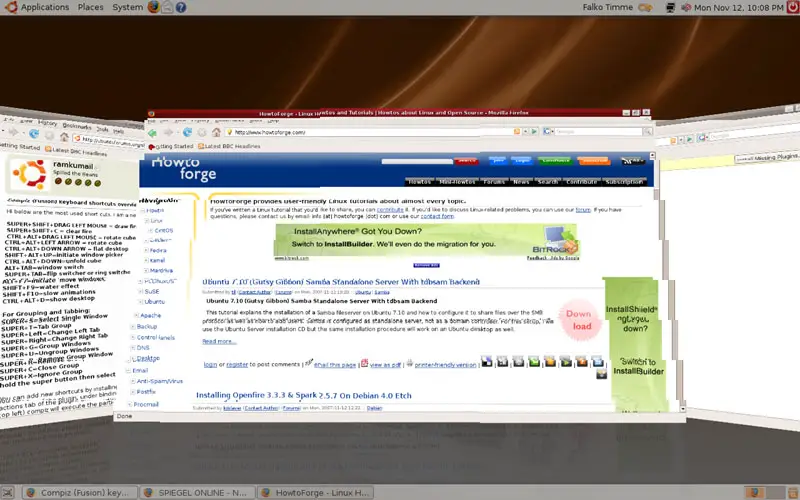Switch to Compiz (Fusion) key... taskbar window

[x=80, y=492]
